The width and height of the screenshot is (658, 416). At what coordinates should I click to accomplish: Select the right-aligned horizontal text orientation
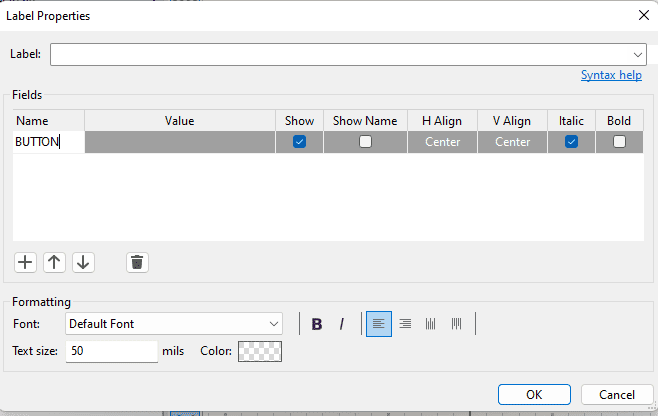coord(405,324)
